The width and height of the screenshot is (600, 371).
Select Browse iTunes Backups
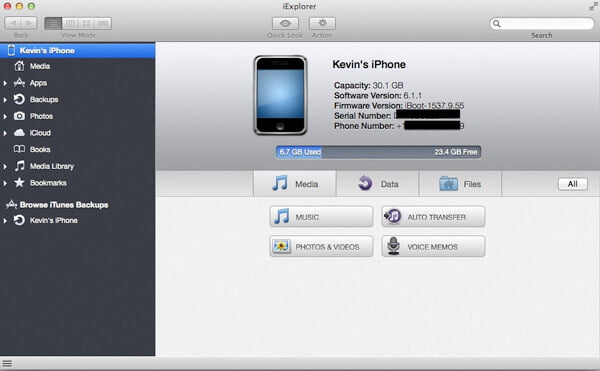coord(64,205)
